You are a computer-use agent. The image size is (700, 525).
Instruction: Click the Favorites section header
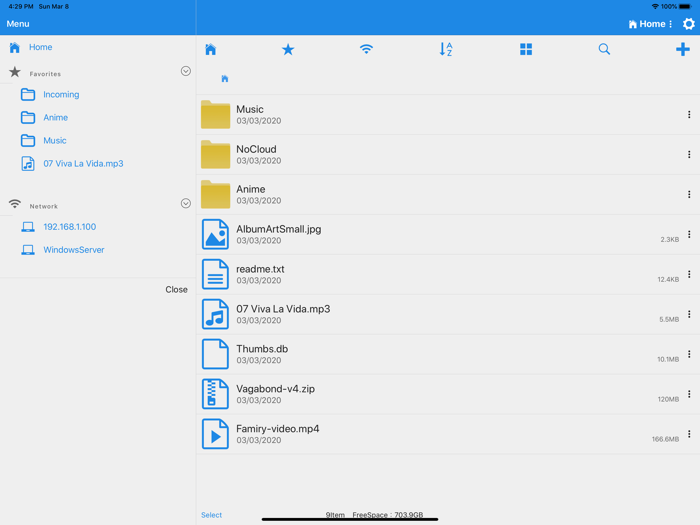[x=45, y=74]
